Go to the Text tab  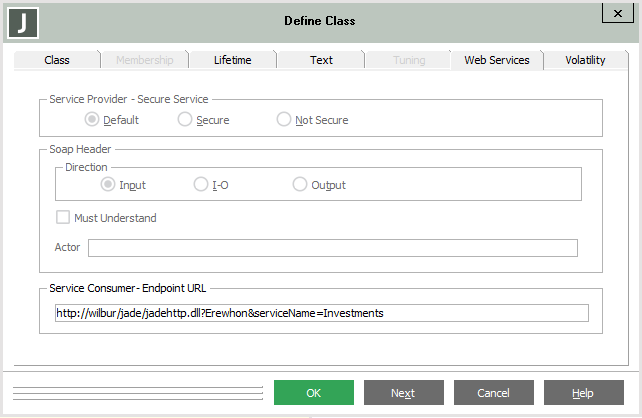click(321, 60)
